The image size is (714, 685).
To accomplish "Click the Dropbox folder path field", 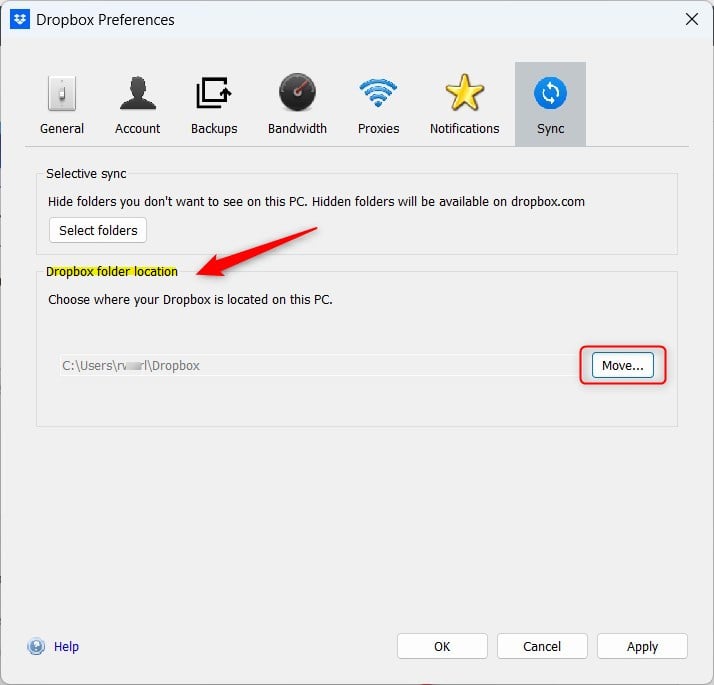I will (319, 365).
